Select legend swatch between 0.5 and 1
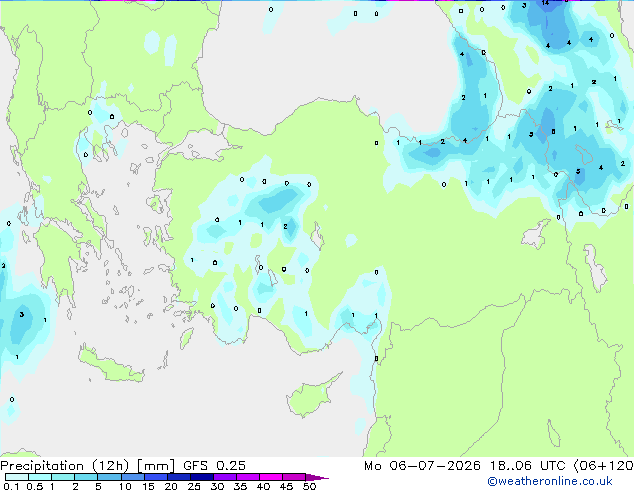This screenshot has width=634, height=490. coord(40,477)
